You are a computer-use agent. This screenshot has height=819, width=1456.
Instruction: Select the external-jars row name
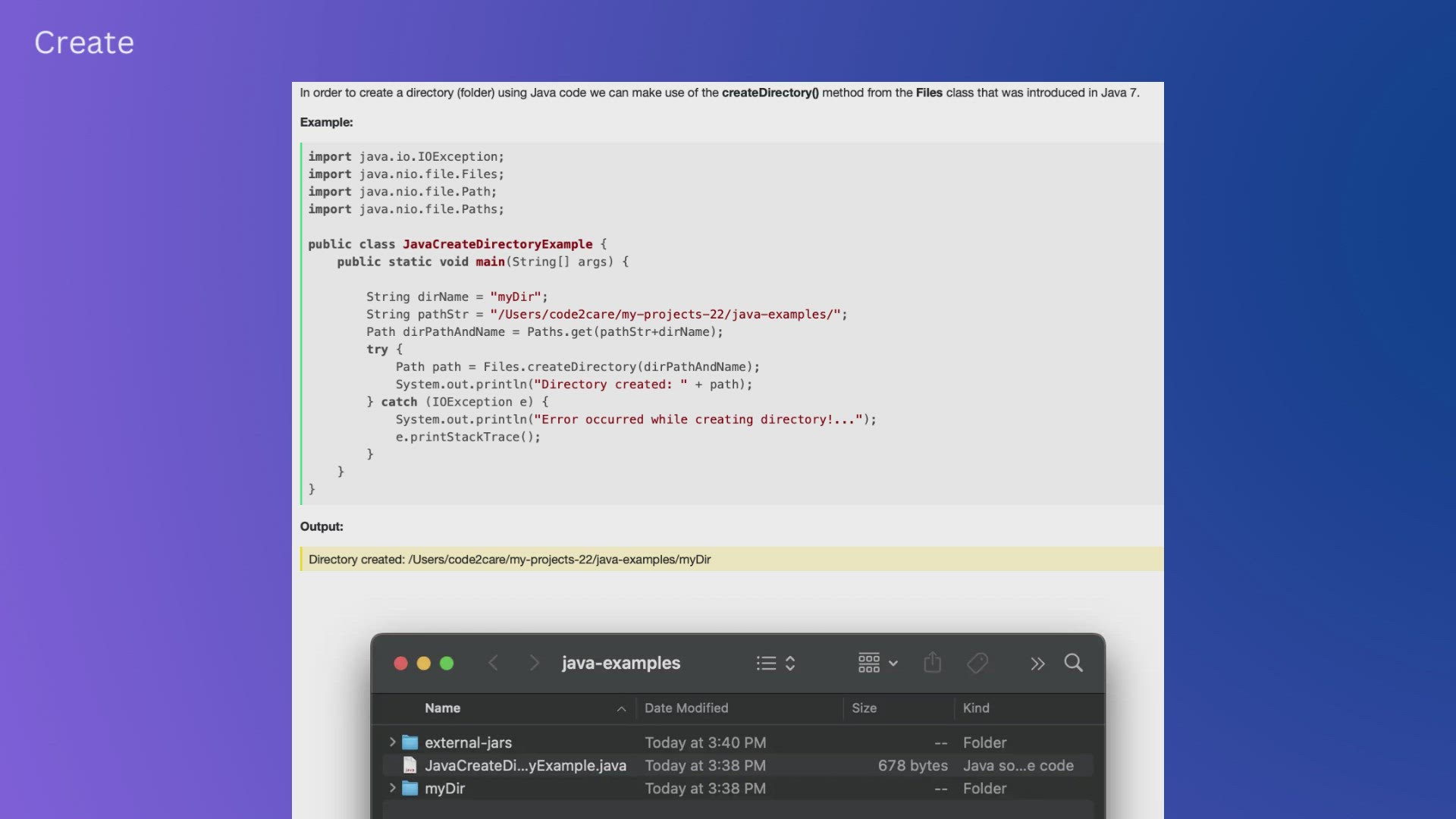pyautogui.click(x=468, y=743)
